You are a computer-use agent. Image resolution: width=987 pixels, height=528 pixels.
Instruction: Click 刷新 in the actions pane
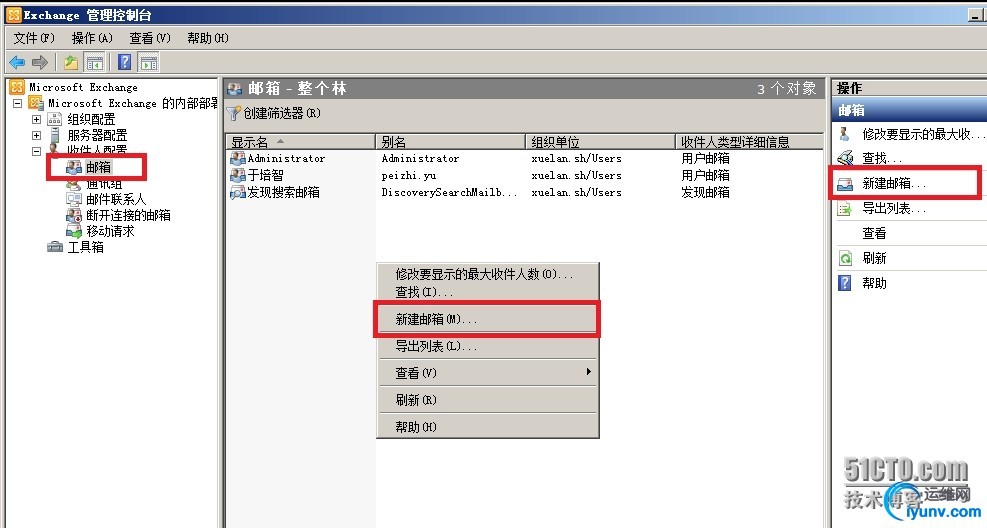click(x=874, y=258)
